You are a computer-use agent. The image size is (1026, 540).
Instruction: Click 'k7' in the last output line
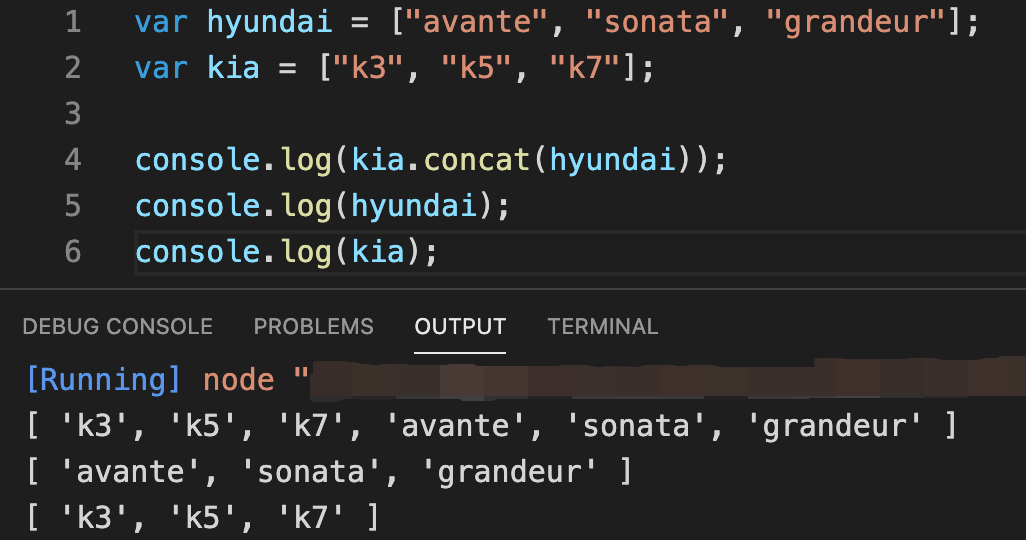click(x=311, y=518)
